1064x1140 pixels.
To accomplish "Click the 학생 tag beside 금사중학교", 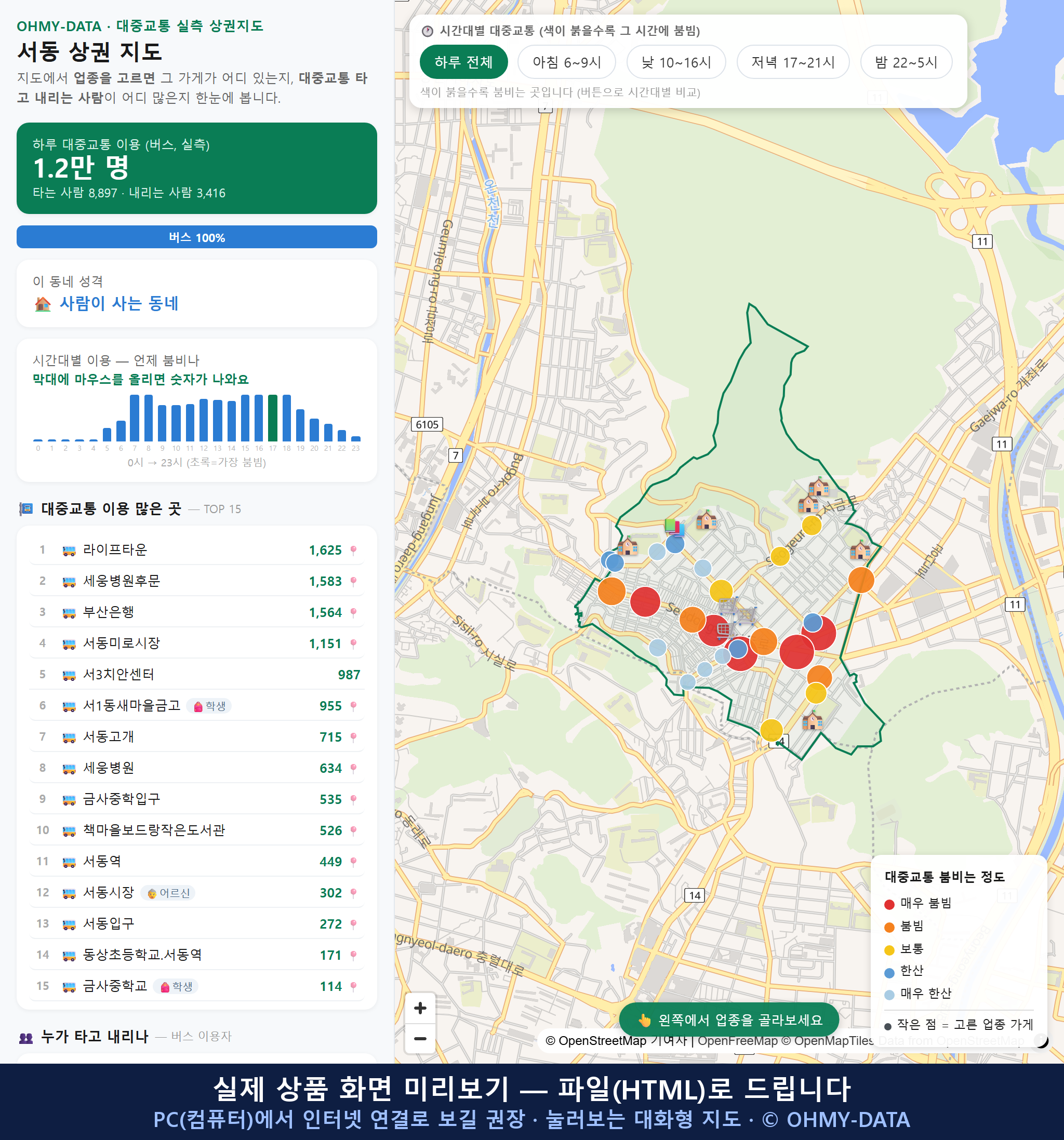I will tap(176, 986).
